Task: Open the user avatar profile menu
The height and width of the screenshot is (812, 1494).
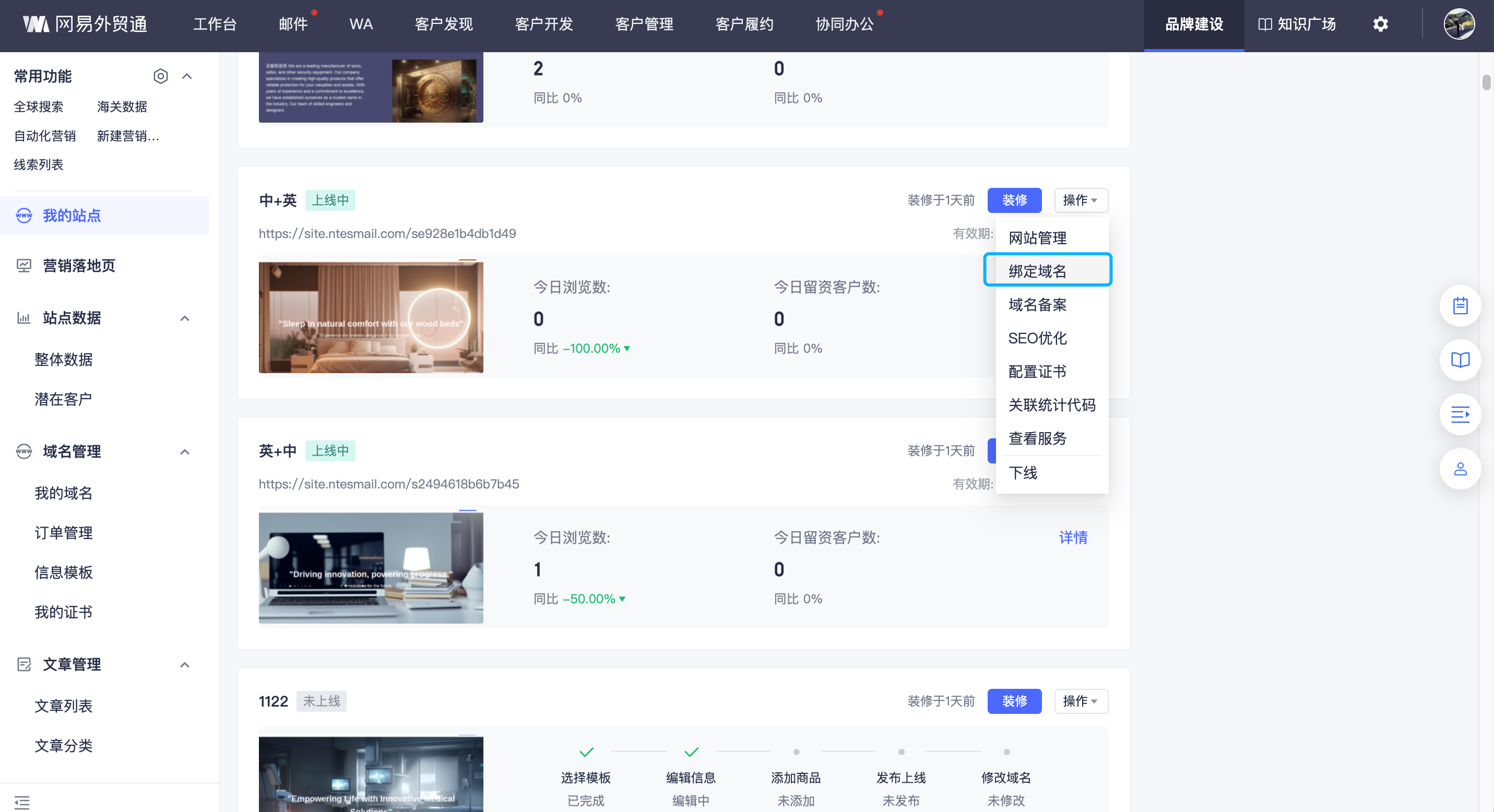Action: tap(1459, 25)
